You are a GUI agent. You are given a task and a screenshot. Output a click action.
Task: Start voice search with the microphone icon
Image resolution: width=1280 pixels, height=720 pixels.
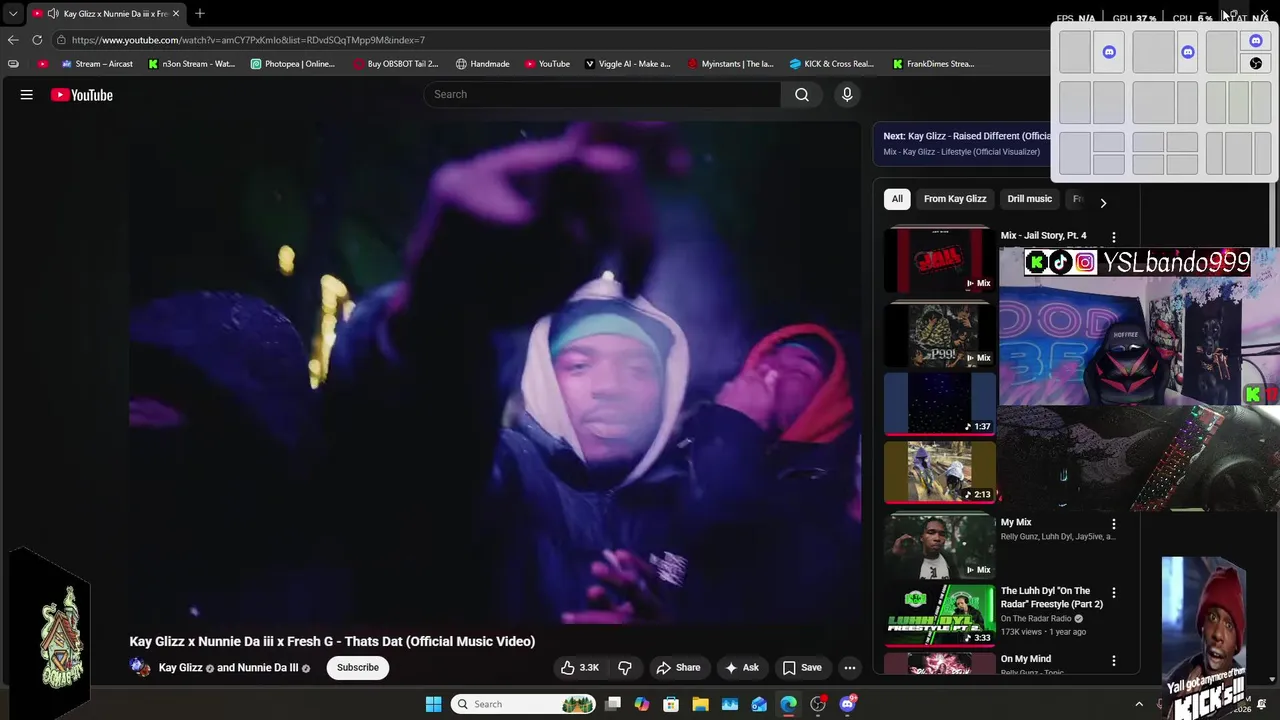[x=847, y=94]
